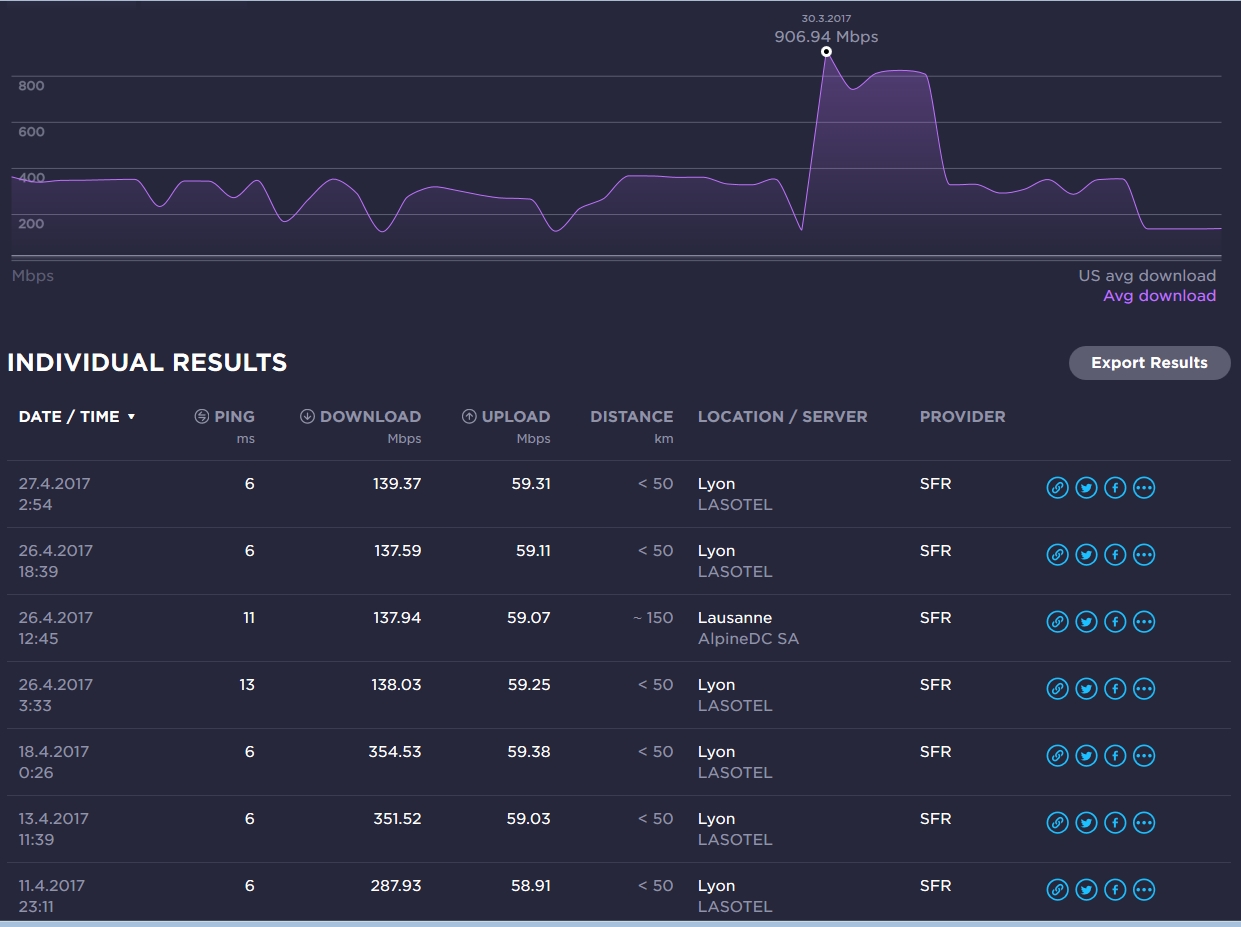Select the Provider column header

coord(962,417)
